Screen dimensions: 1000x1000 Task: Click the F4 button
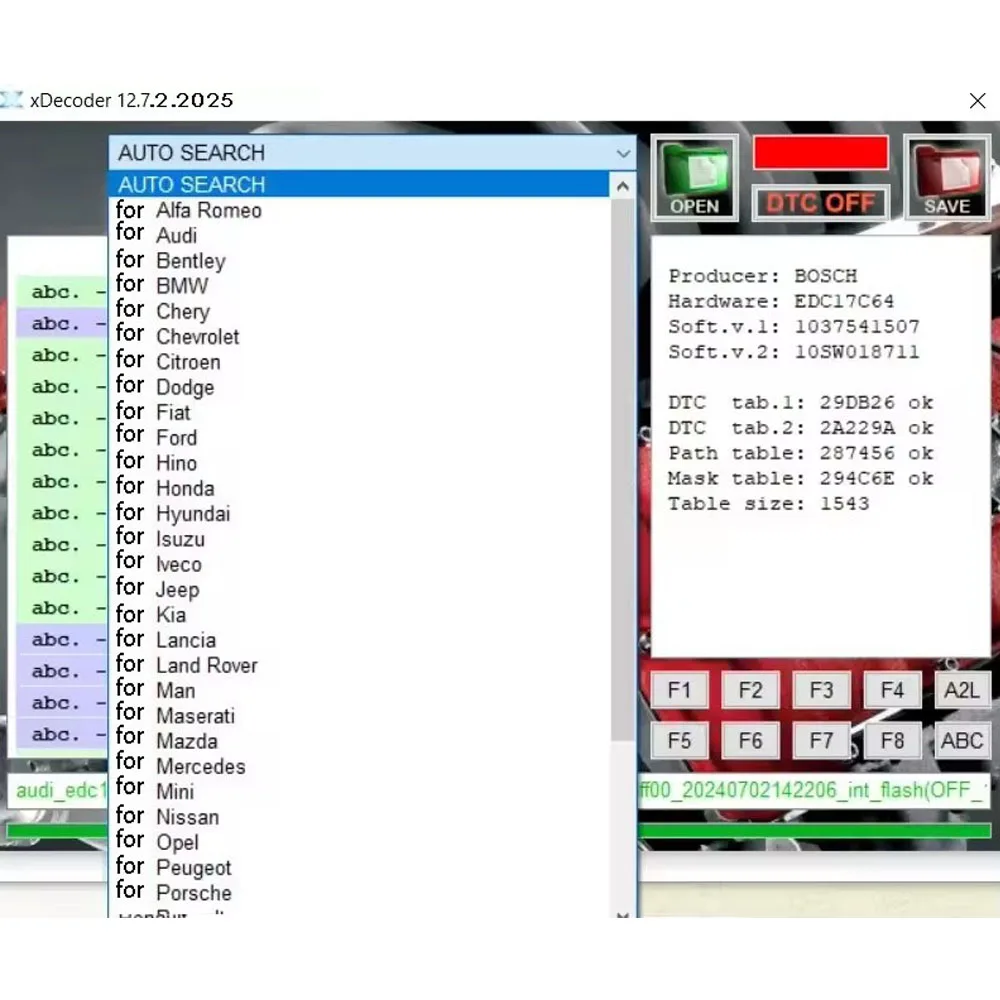(x=892, y=690)
